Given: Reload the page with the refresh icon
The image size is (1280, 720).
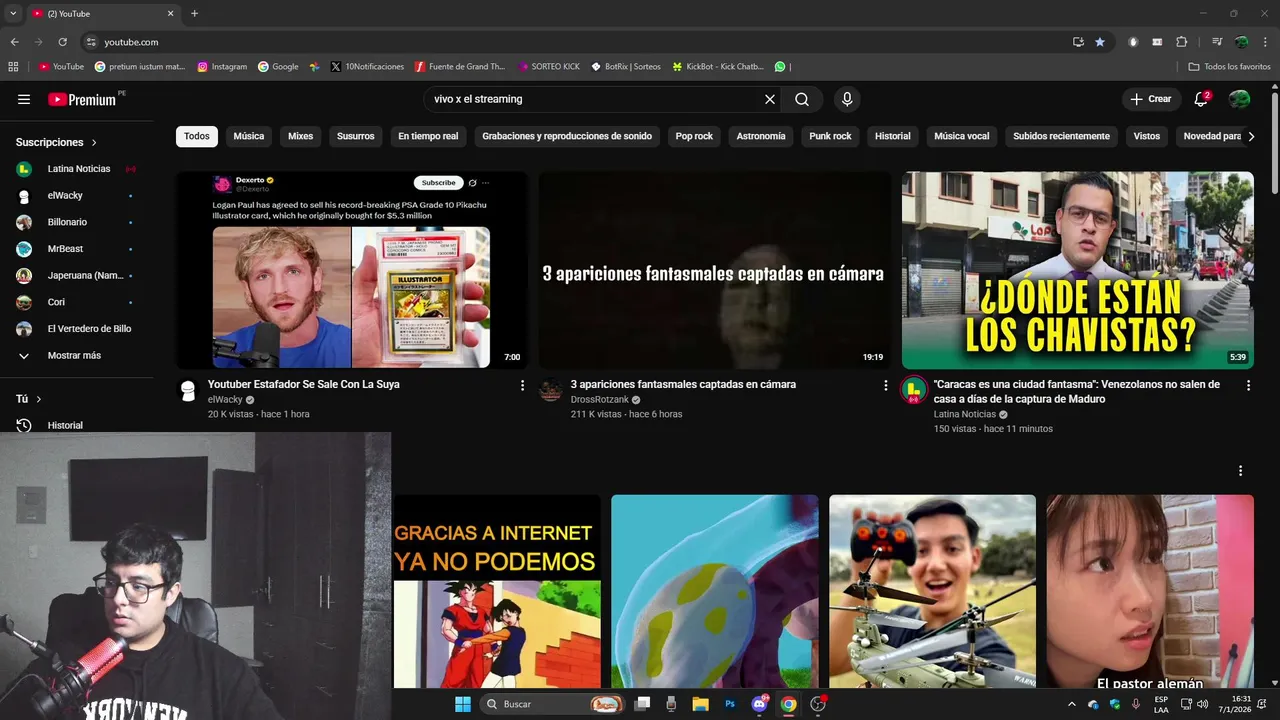Looking at the screenshot, I should 62,42.
